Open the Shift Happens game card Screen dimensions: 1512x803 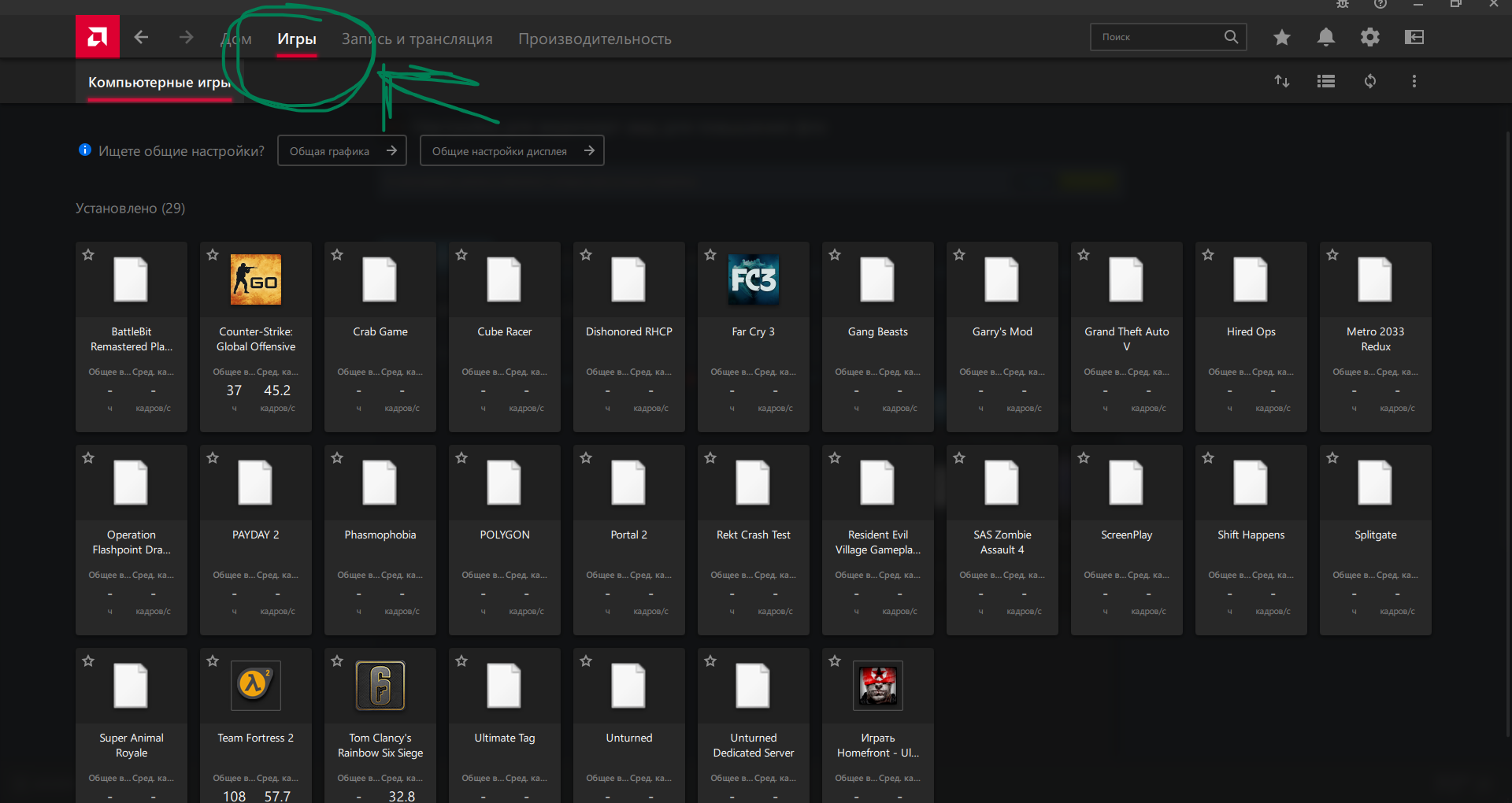pyautogui.click(x=1251, y=540)
